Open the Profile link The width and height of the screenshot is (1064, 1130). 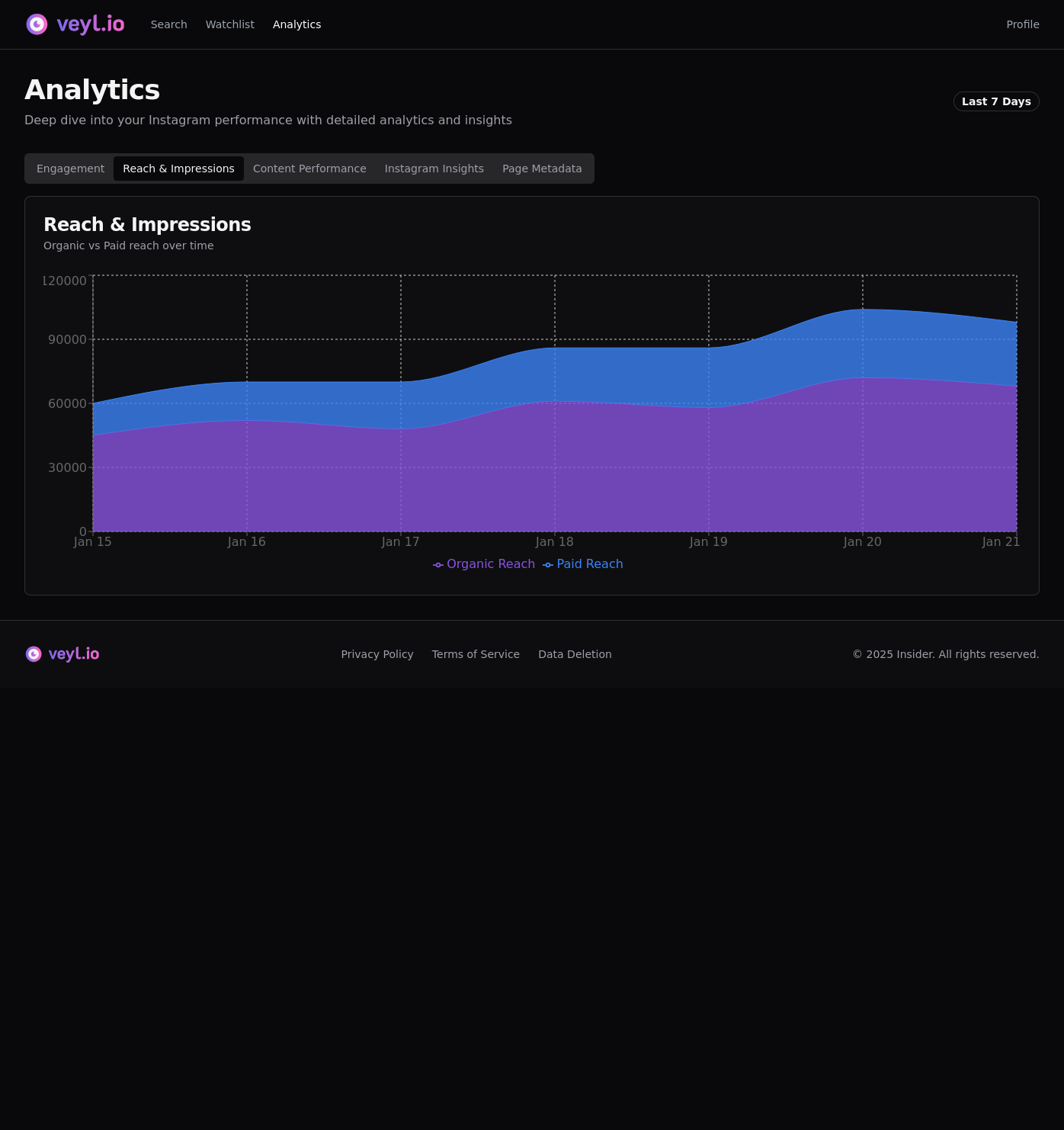tap(1022, 24)
